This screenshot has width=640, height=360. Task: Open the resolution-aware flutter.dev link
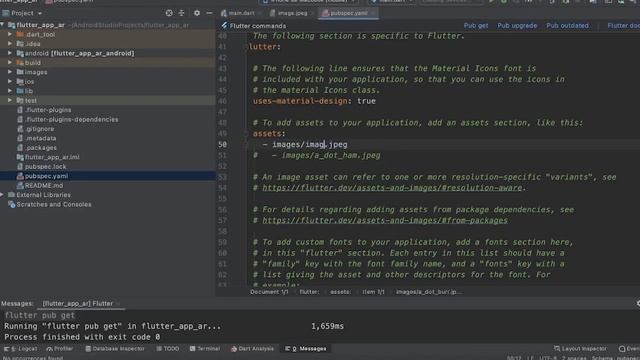point(392,188)
